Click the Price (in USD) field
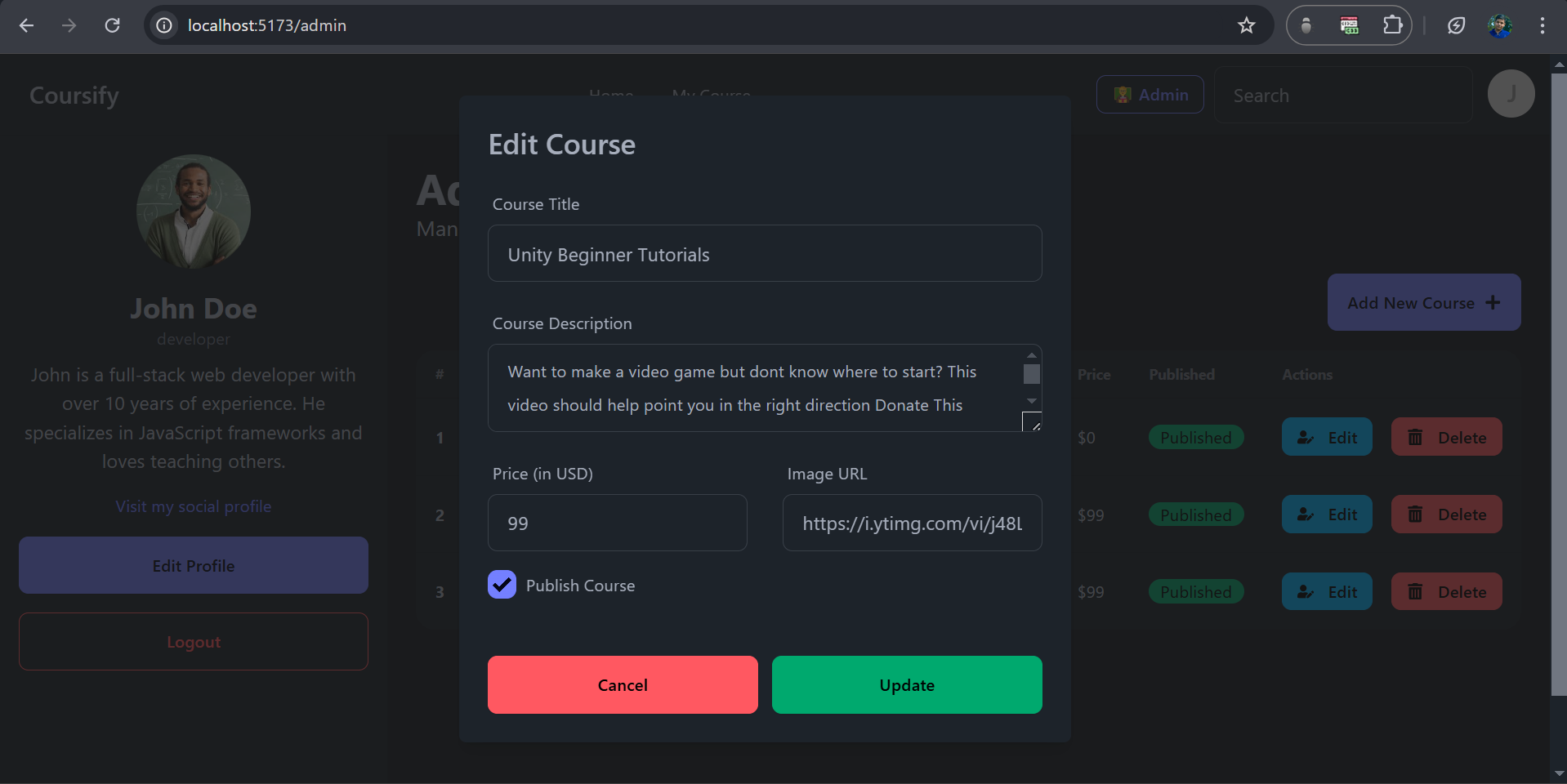This screenshot has height=784, width=1567. [618, 523]
